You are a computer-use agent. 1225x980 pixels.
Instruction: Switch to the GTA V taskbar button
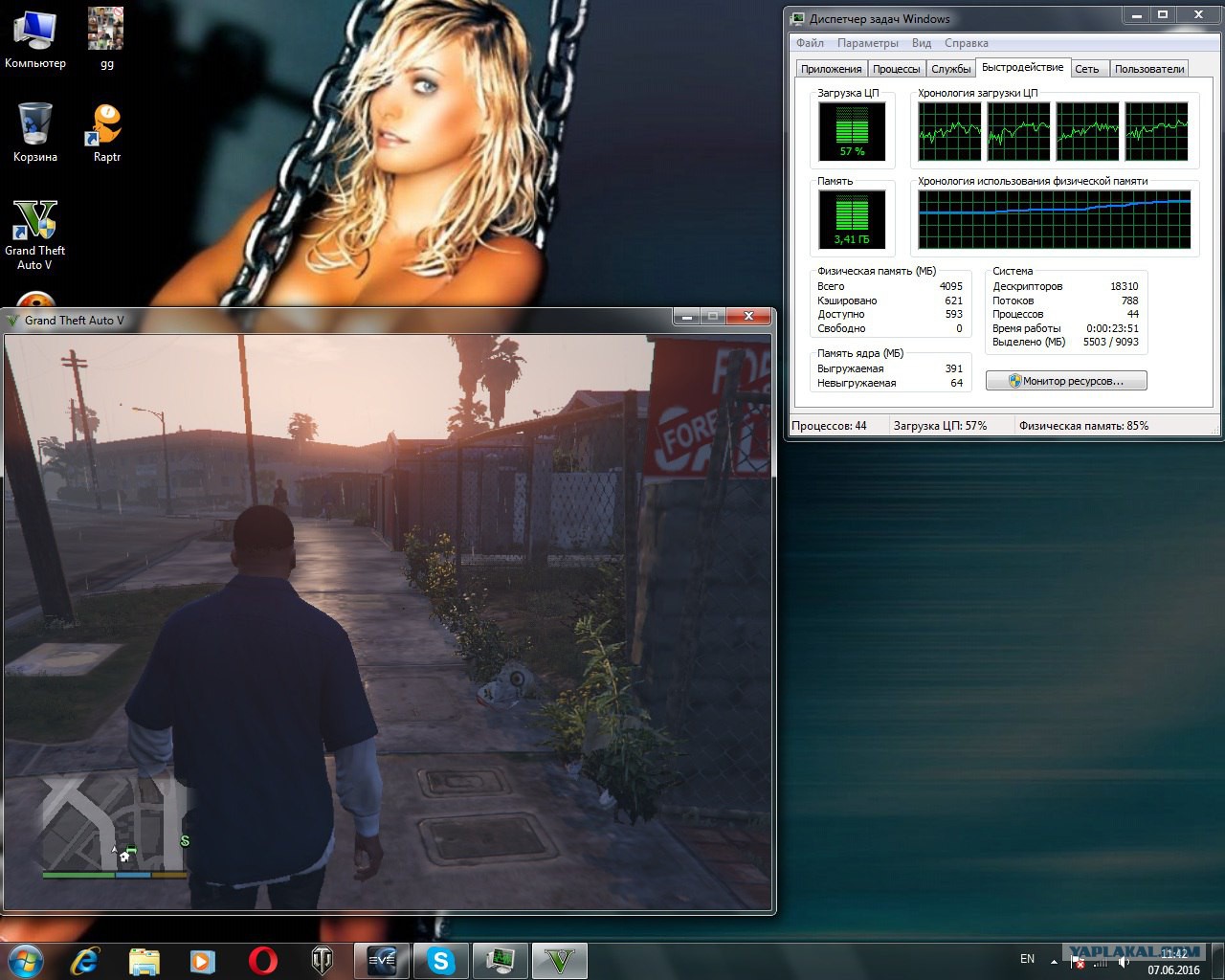[560, 961]
